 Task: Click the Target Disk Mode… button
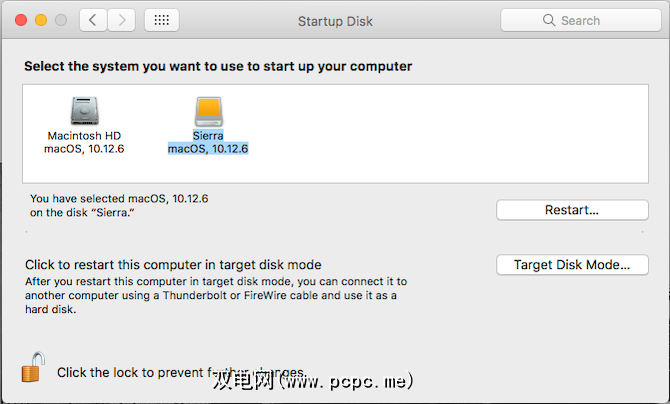[572, 265]
